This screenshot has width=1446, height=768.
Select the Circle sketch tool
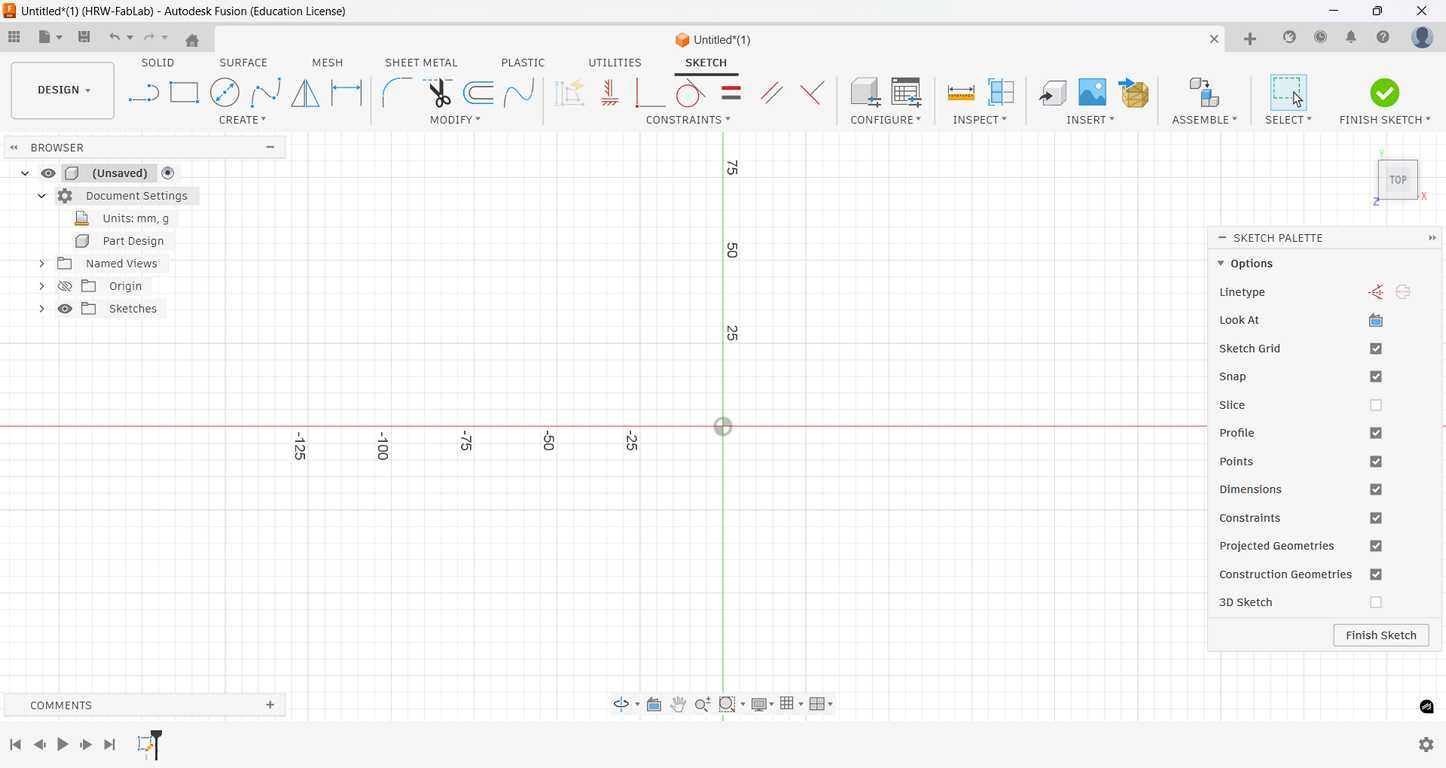click(225, 93)
